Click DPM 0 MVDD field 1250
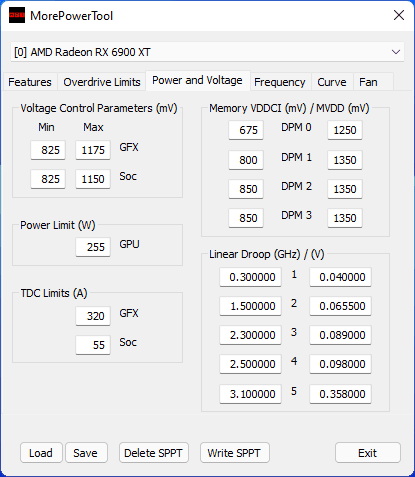Image resolution: width=415 pixels, height=477 pixels. click(345, 130)
